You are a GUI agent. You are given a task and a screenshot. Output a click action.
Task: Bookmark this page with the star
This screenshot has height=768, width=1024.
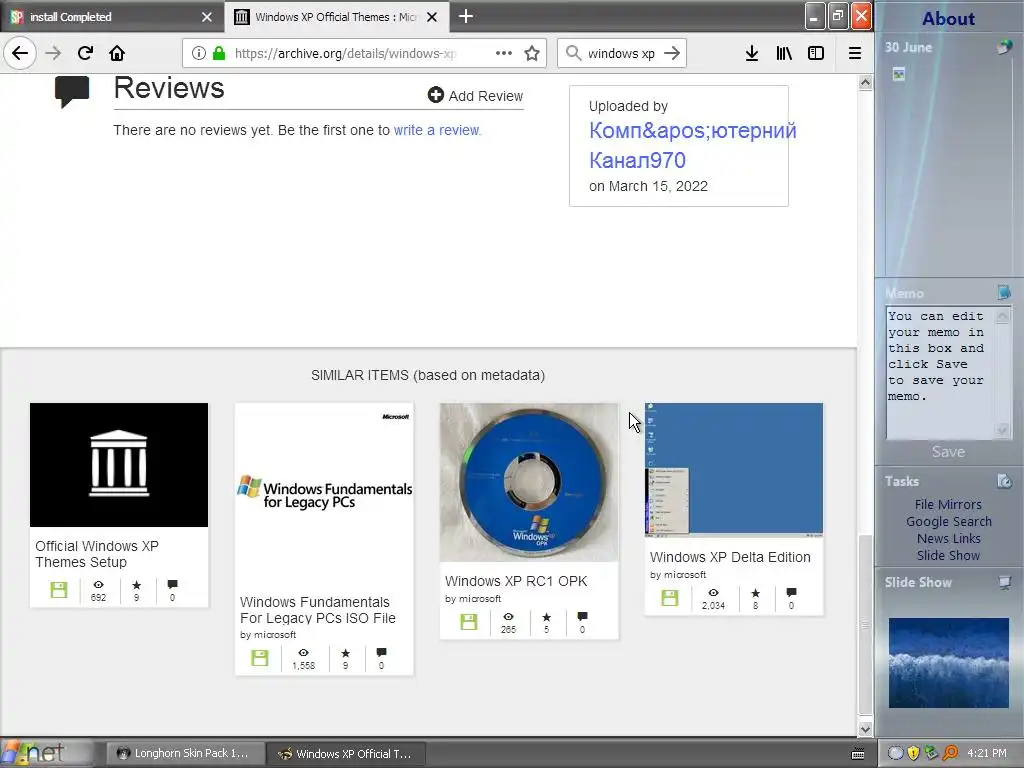[532, 53]
